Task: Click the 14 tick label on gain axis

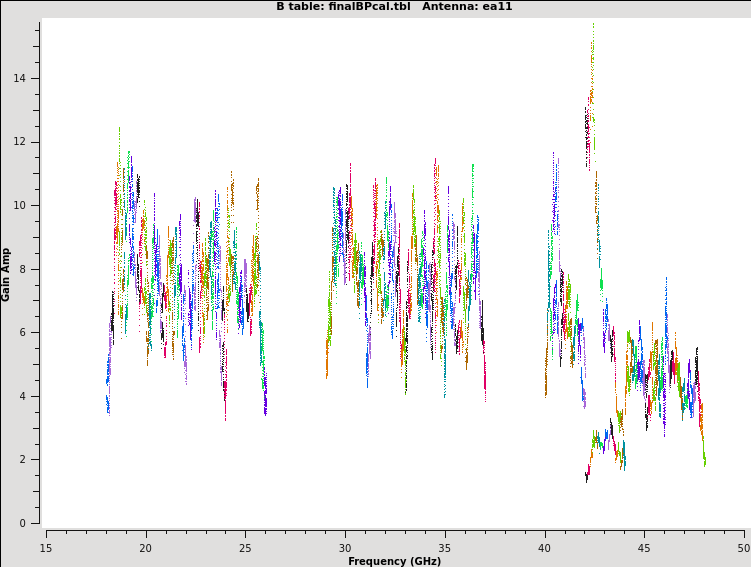Action: tap(20, 78)
